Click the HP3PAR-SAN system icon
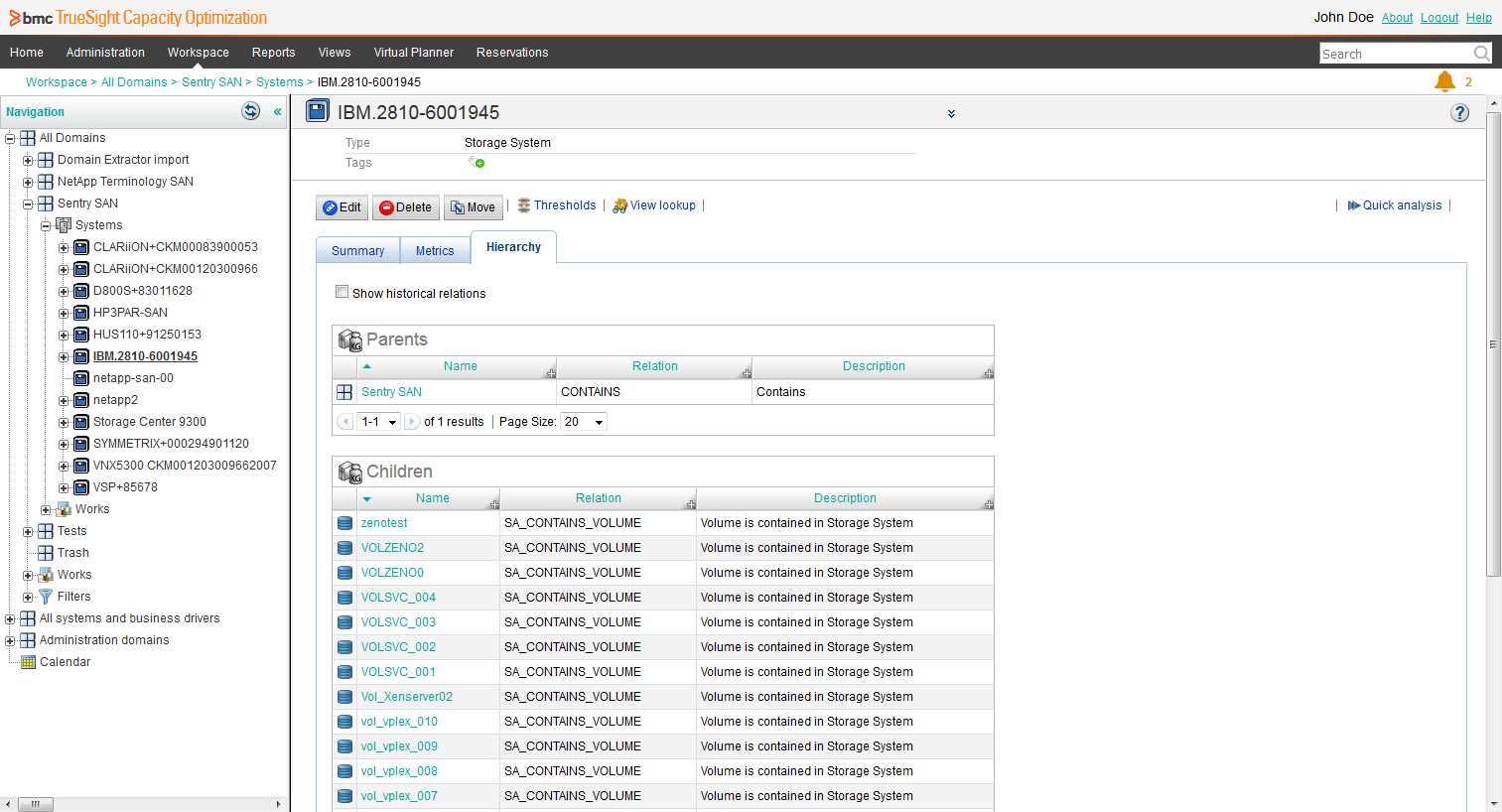Screen dimensions: 1502x812 pos(81,313)
